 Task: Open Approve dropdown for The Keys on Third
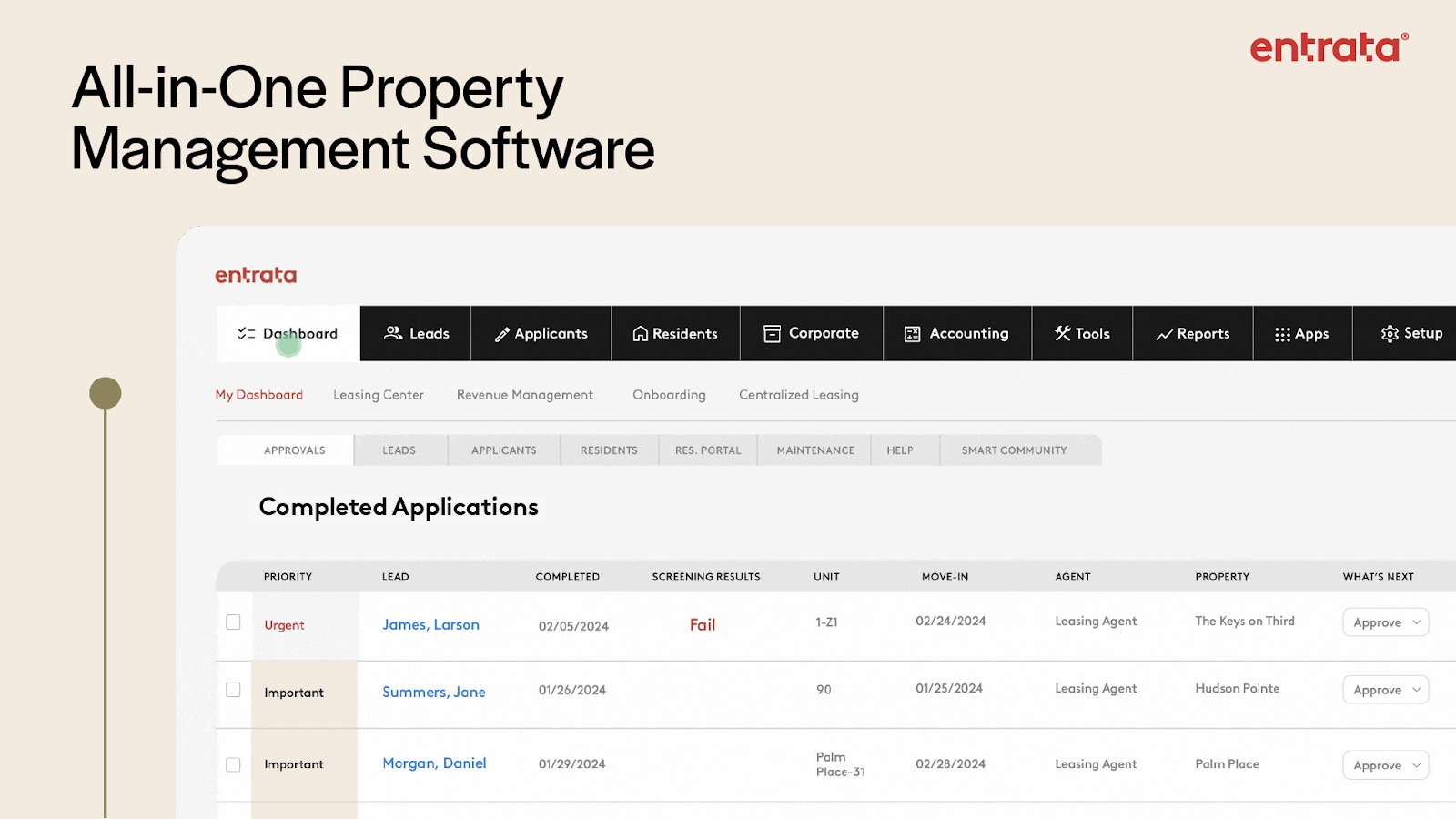(1386, 622)
